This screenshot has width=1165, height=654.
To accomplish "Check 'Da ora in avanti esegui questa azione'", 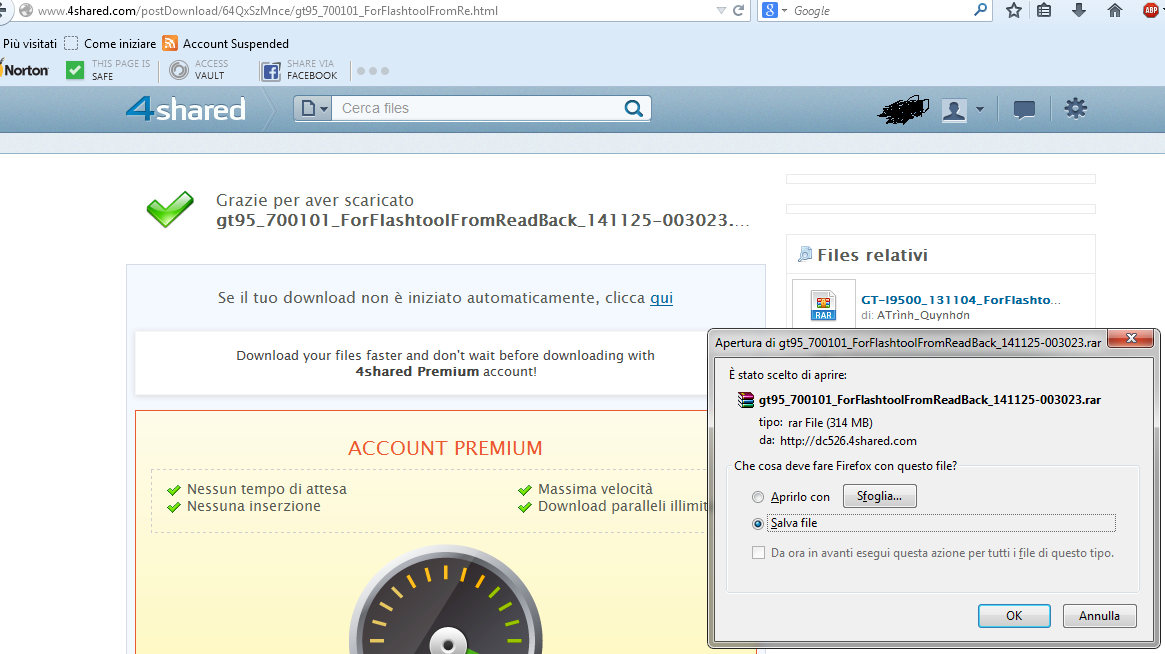I will point(758,553).
